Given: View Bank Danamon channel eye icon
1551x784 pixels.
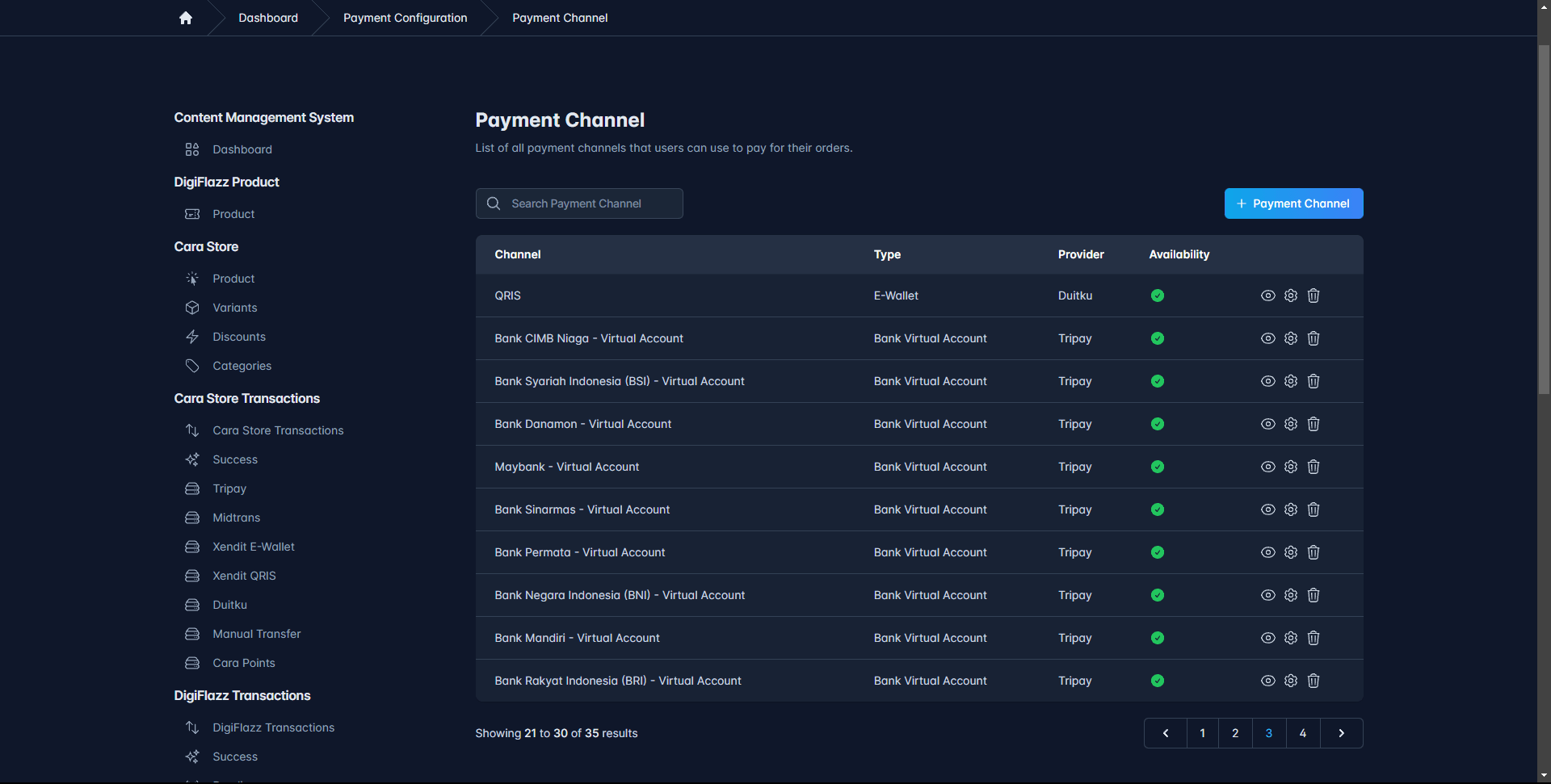Looking at the screenshot, I should coord(1268,424).
